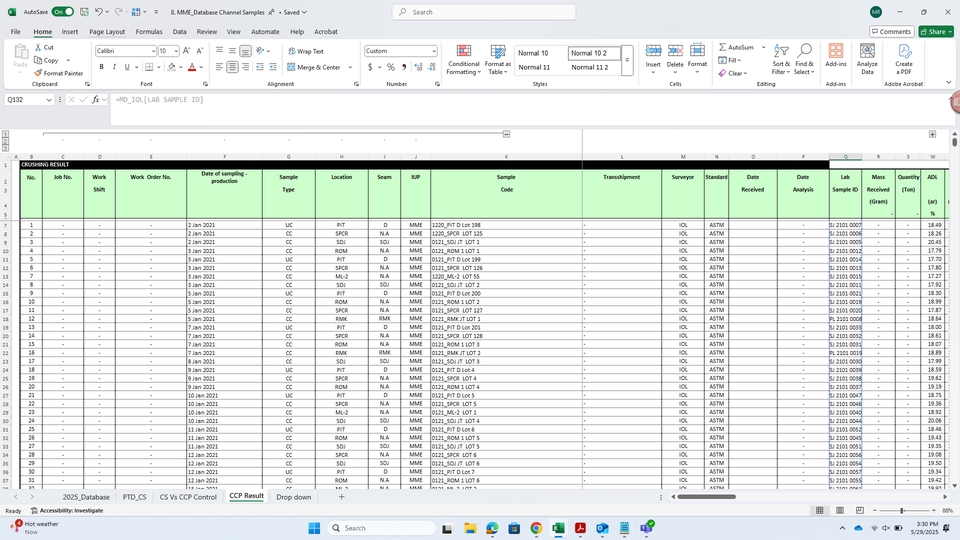Click the Insert cells icon
This screenshot has width=960, height=540.
point(653,51)
